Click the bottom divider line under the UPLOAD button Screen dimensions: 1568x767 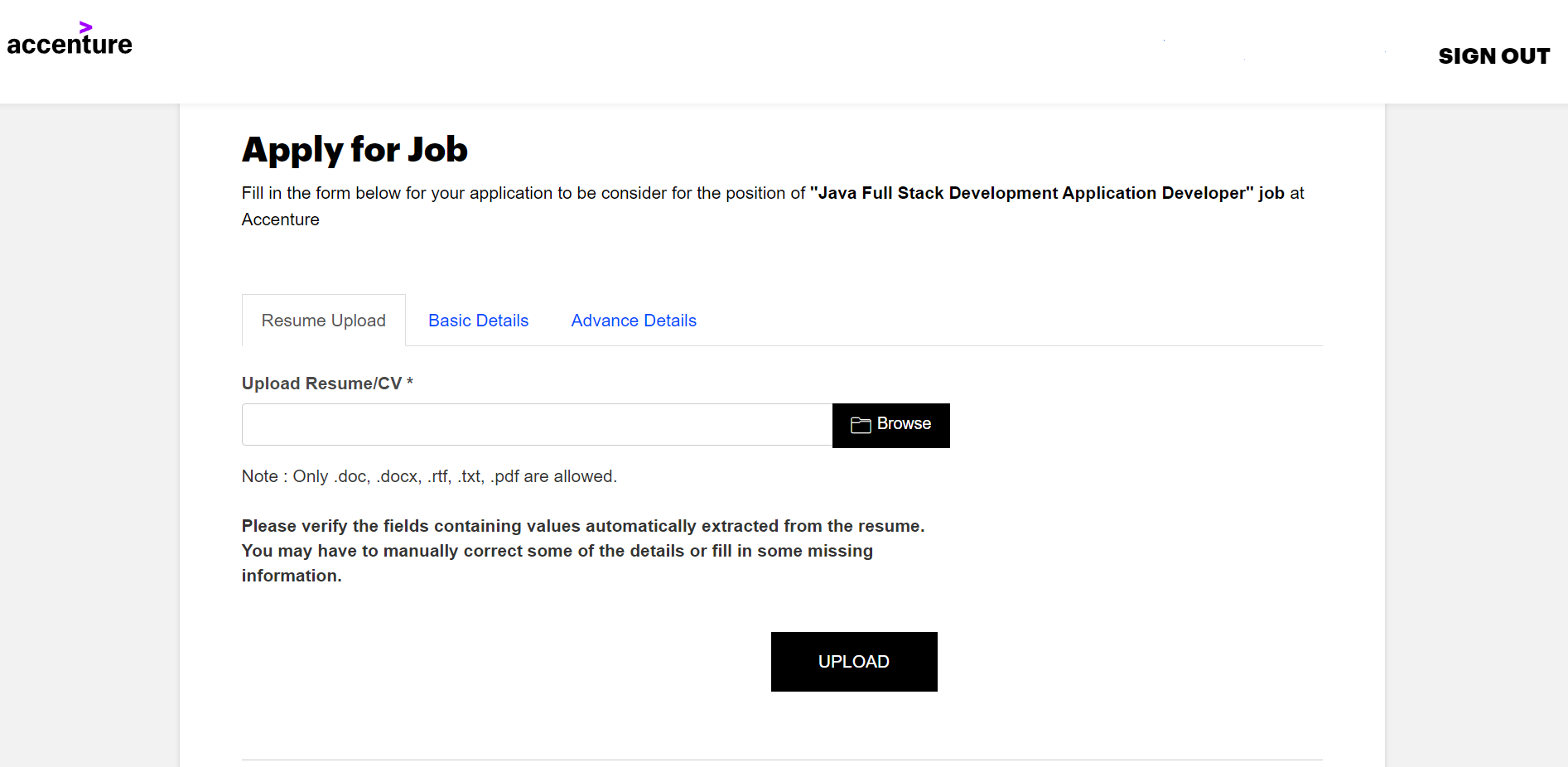[x=782, y=760]
